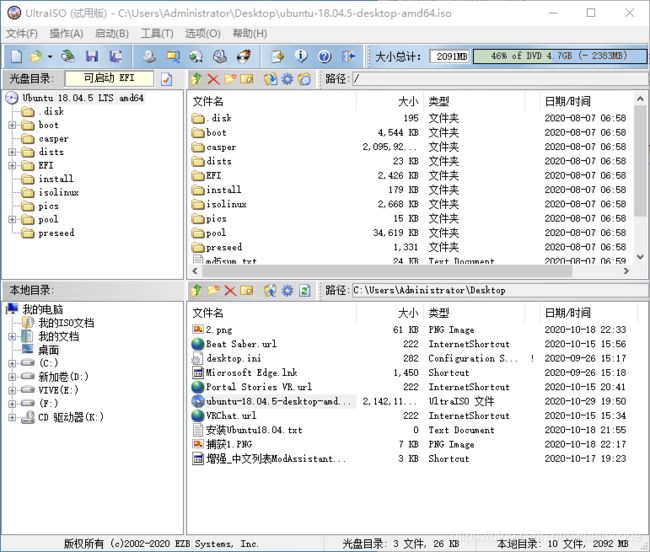Click the Exit door icon
This screenshot has width=650, height=552.
tap(349, 56)
